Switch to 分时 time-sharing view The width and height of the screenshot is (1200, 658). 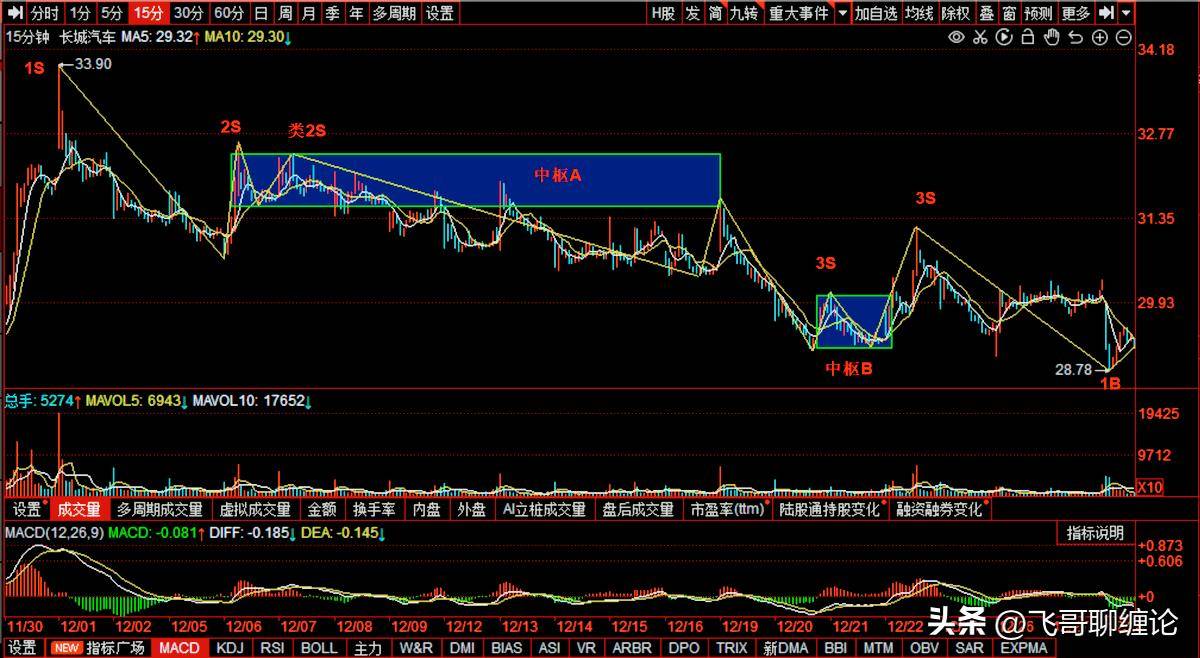[44, 13]
